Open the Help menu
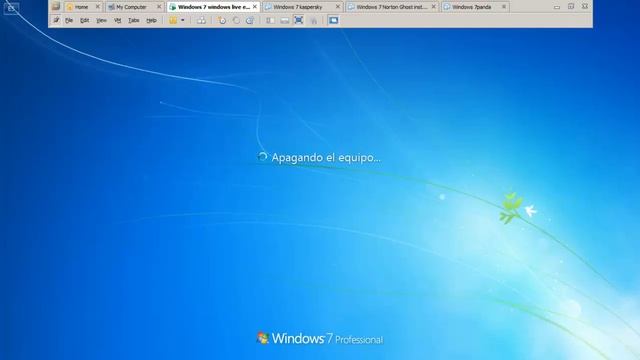 click(x=151, y=20)
